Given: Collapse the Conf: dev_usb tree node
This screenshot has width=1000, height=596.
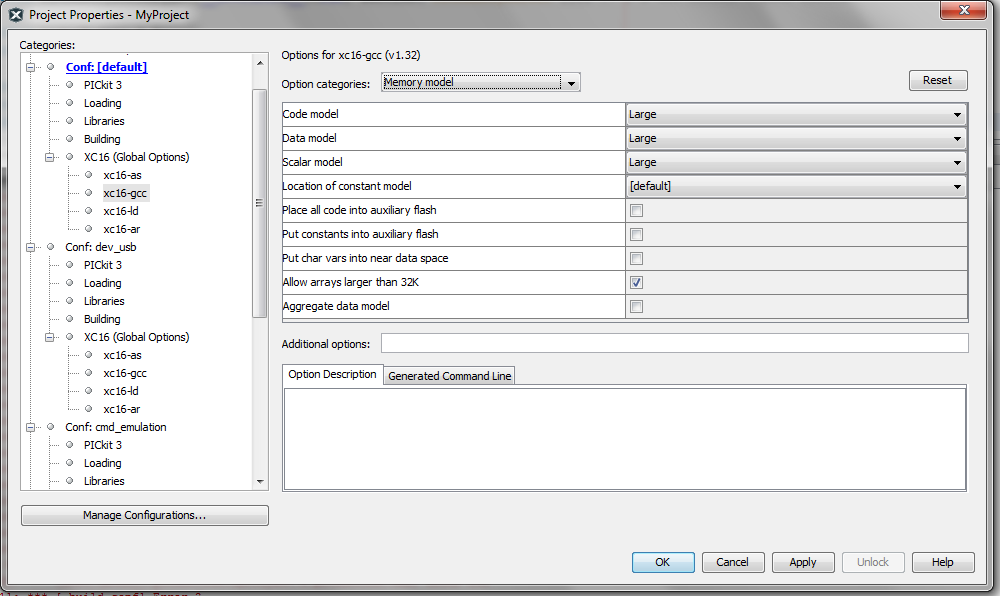Looking at the screenshot, I should (x=30, y=247).
